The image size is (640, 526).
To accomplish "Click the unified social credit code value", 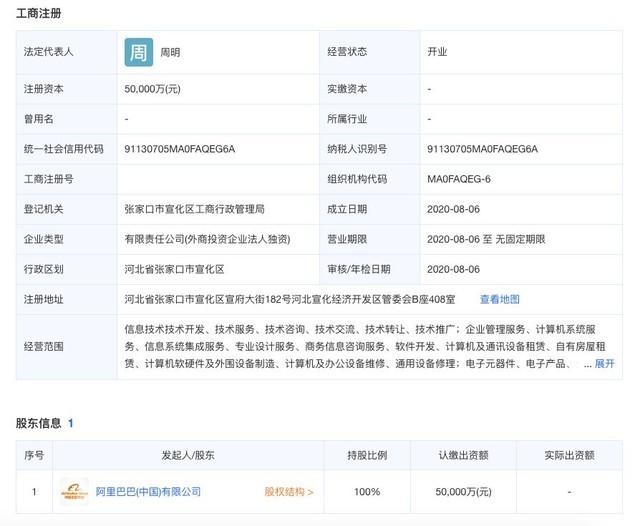I will 180,149.
